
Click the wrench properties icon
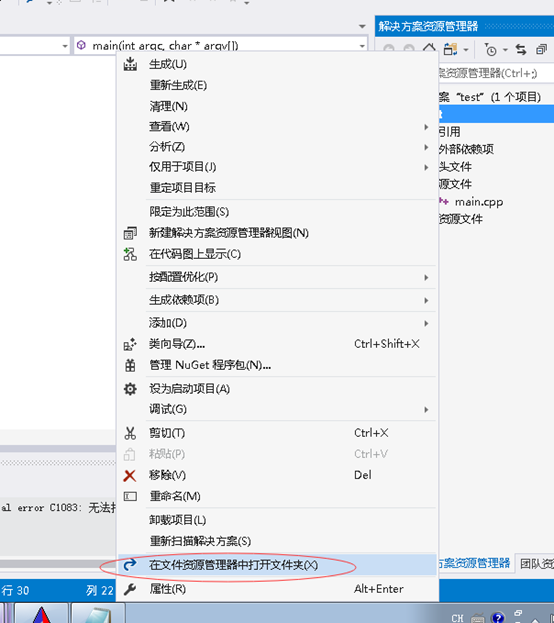pyautogui.click(x=130, y=589)
